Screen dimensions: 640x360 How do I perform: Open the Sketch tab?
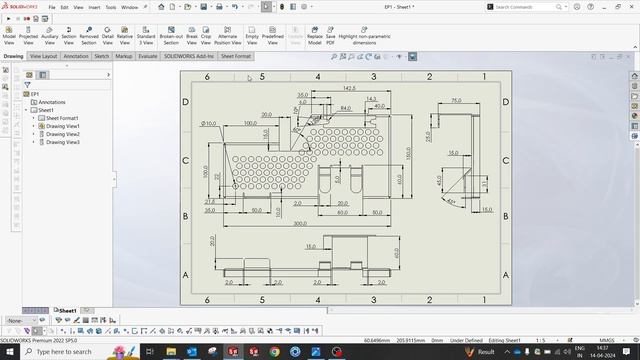(102, 56)
